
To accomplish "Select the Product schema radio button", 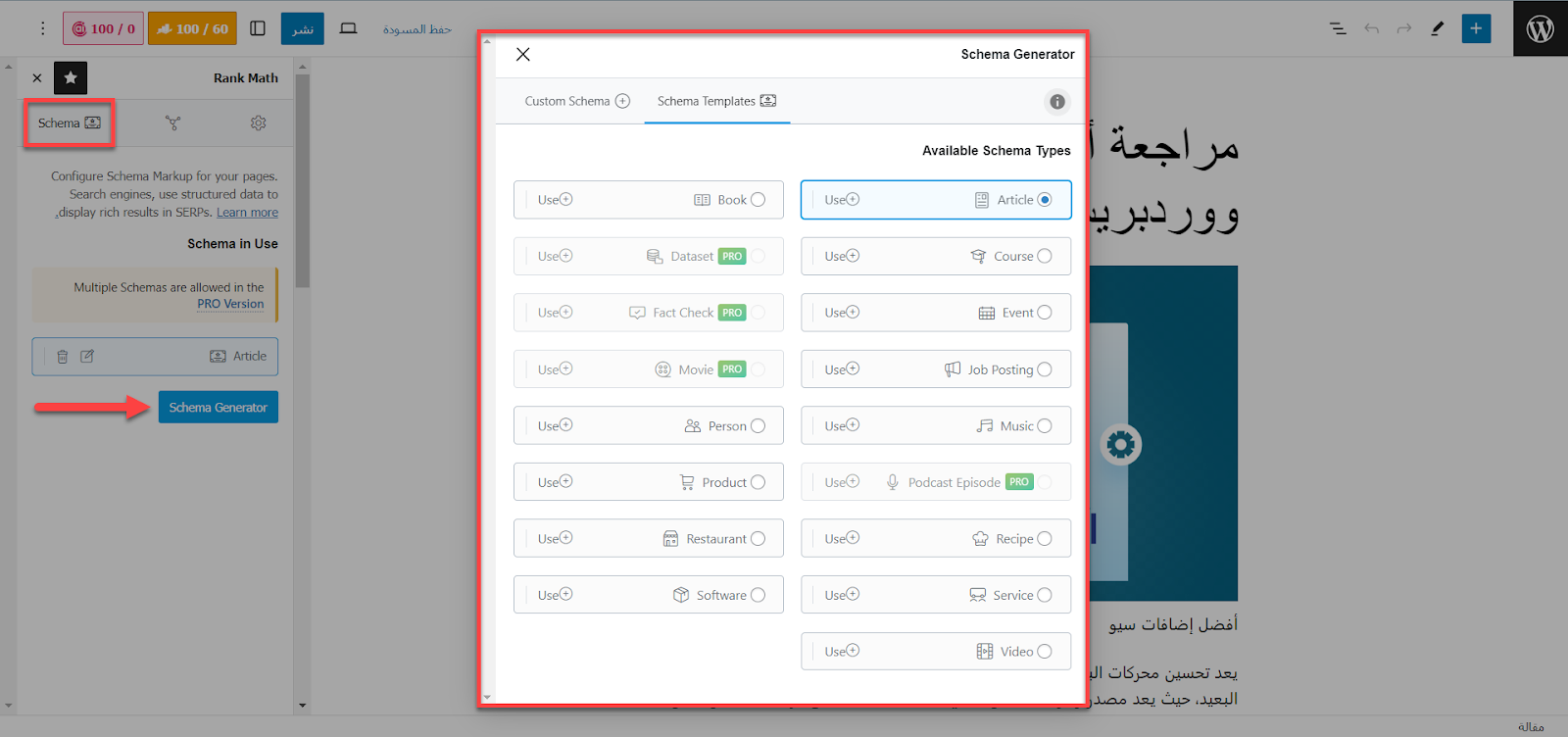I will (x=758, y=482).
